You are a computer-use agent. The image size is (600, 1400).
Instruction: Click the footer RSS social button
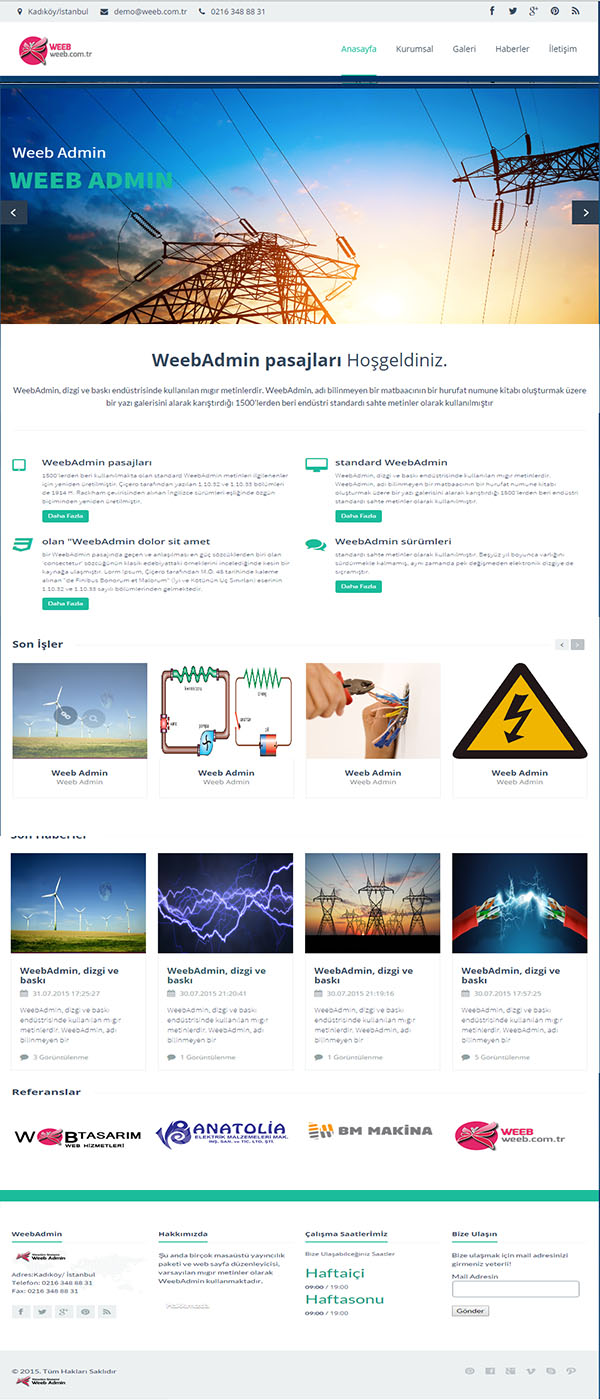click(x=107, y=1311)
